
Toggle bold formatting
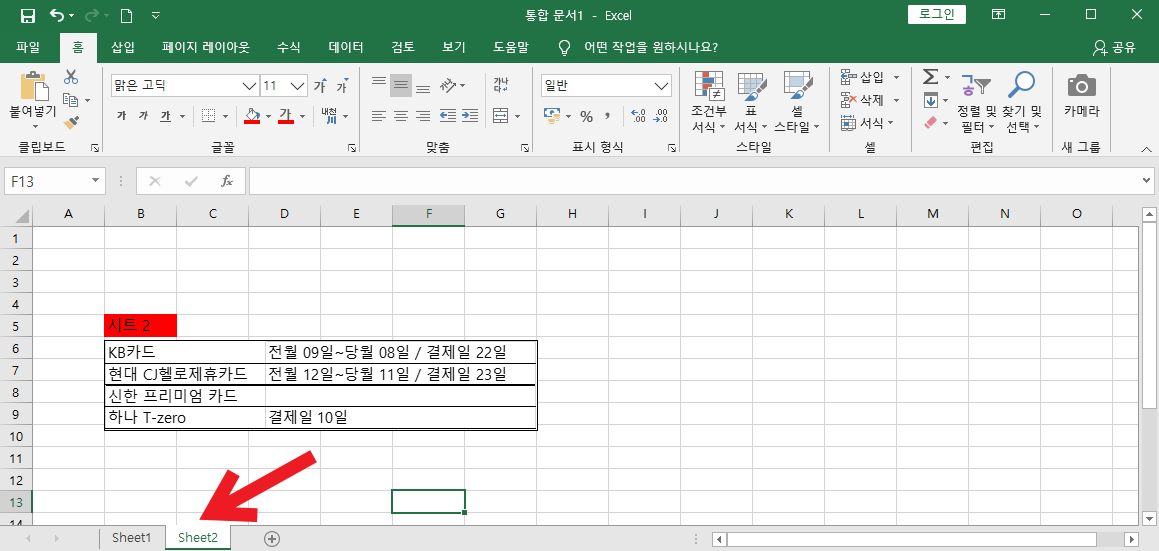[121, 115]
